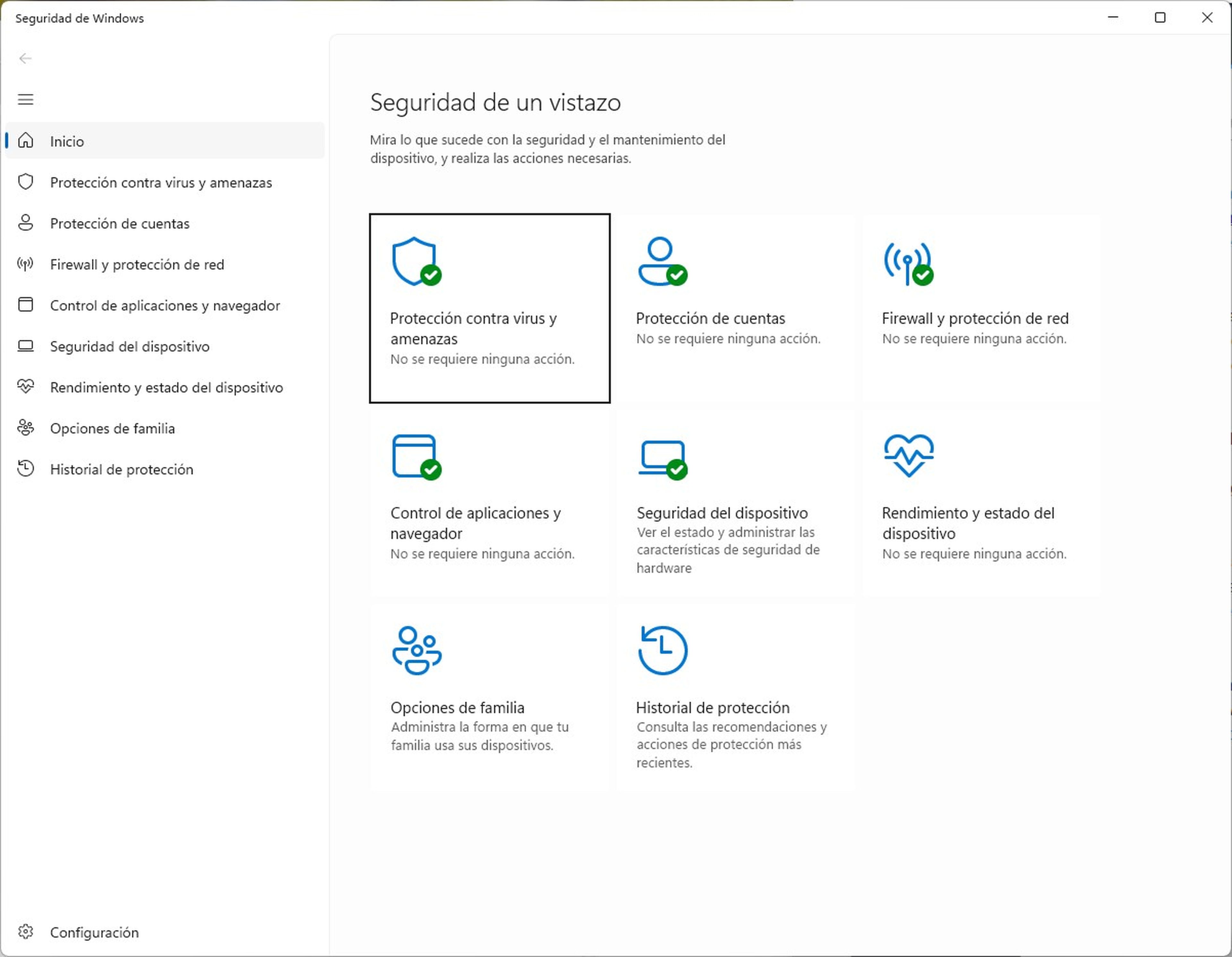Open Protección contra virus y amenazas in sidebar
1232x957 pixels.
coord(165,182)
